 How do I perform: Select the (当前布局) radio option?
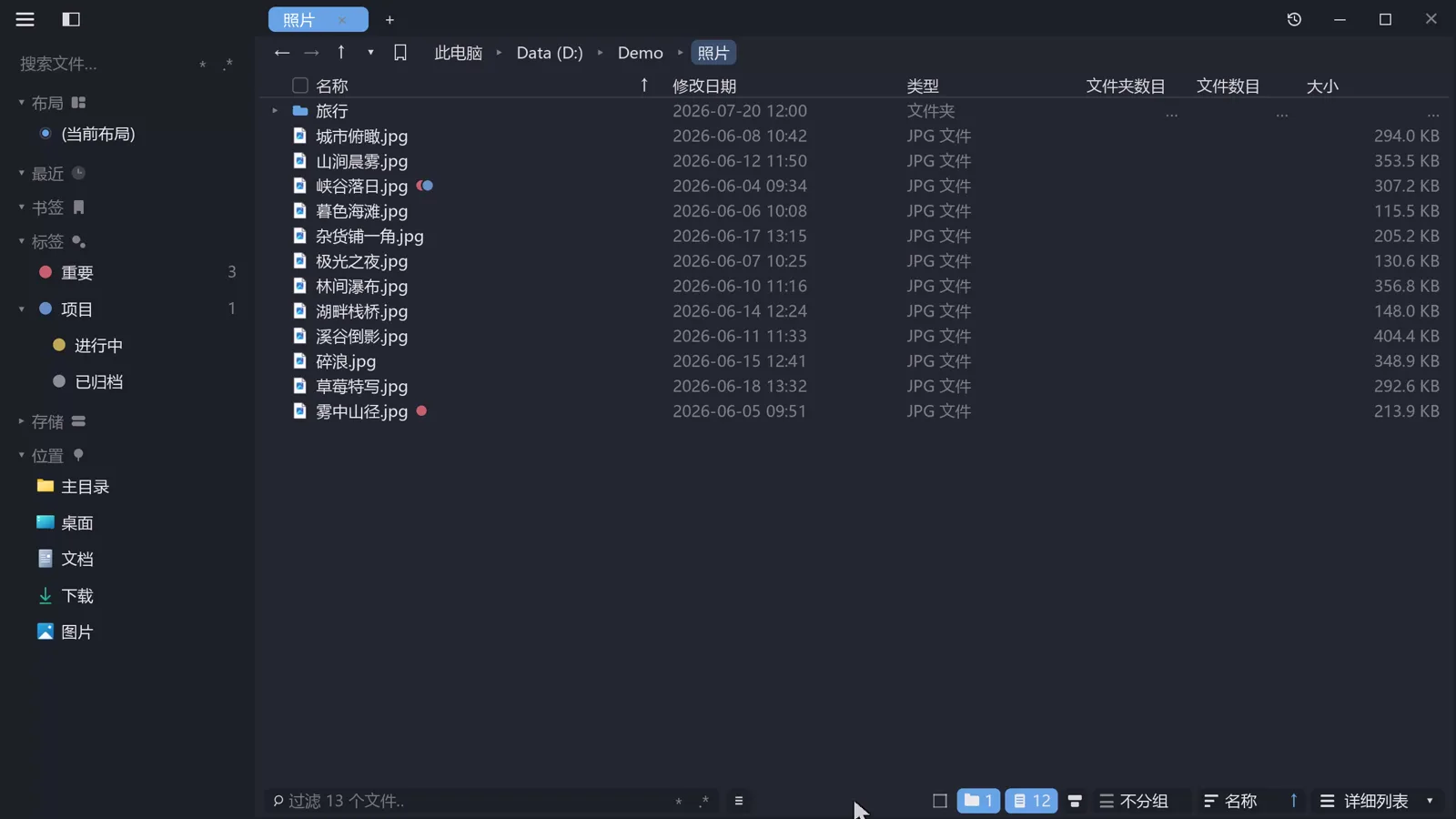[x=45, y=134]
